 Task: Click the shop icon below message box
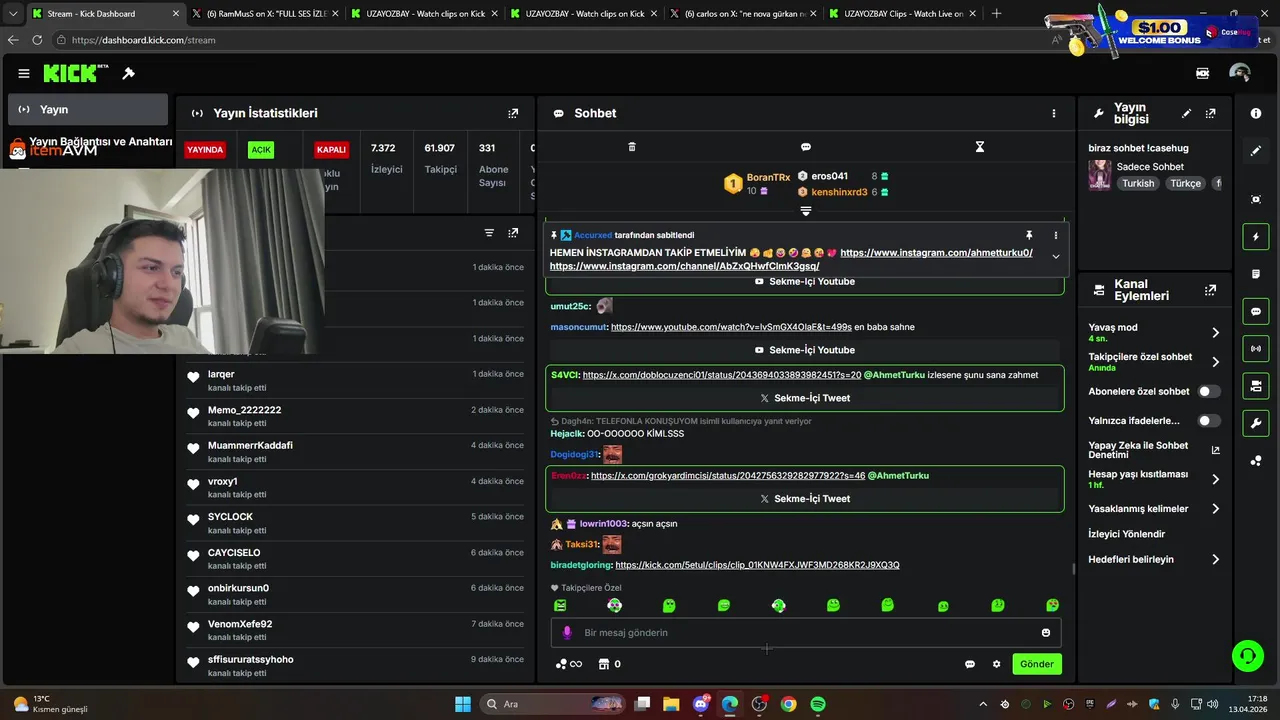click(x=604, y=664)
